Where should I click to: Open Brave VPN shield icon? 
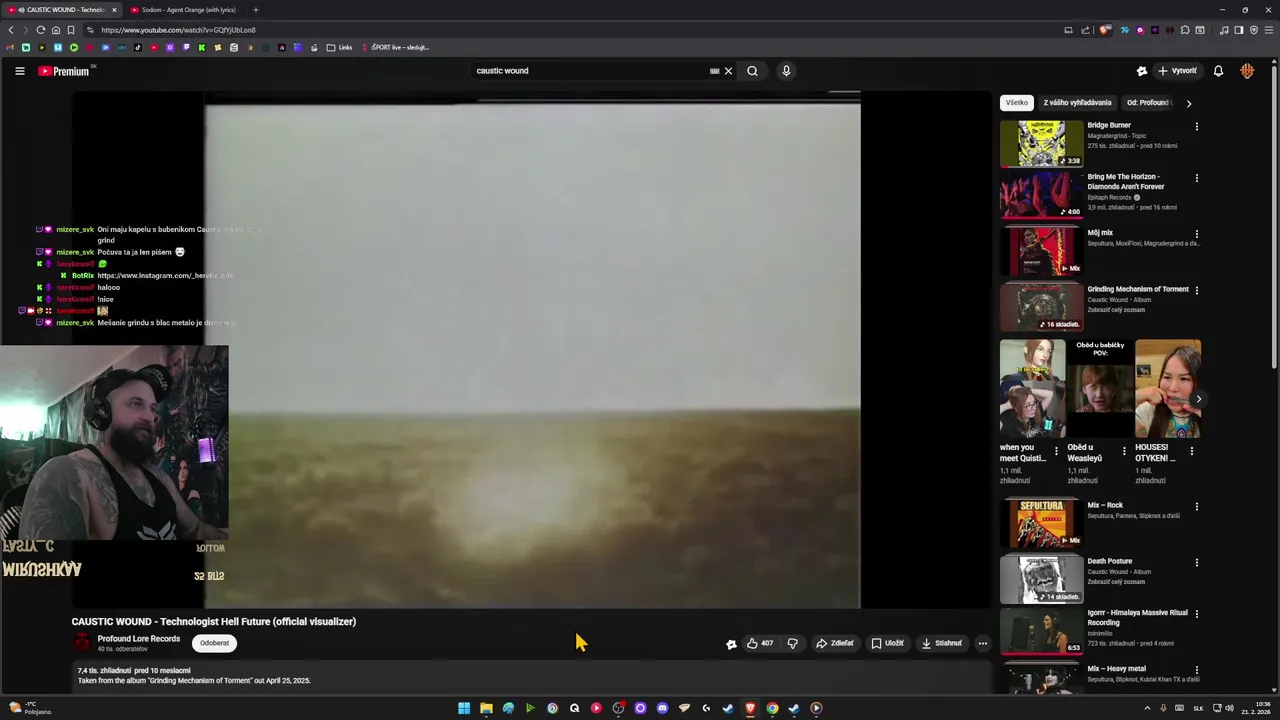click(x=1252, y=30)
